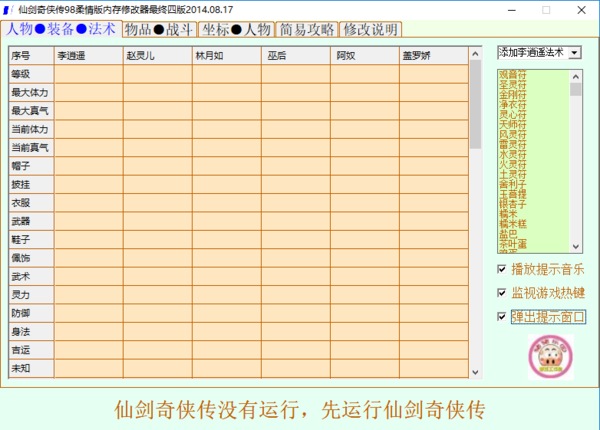
Task: Click the 林月如 column header
Action: [x=227, y=56]
